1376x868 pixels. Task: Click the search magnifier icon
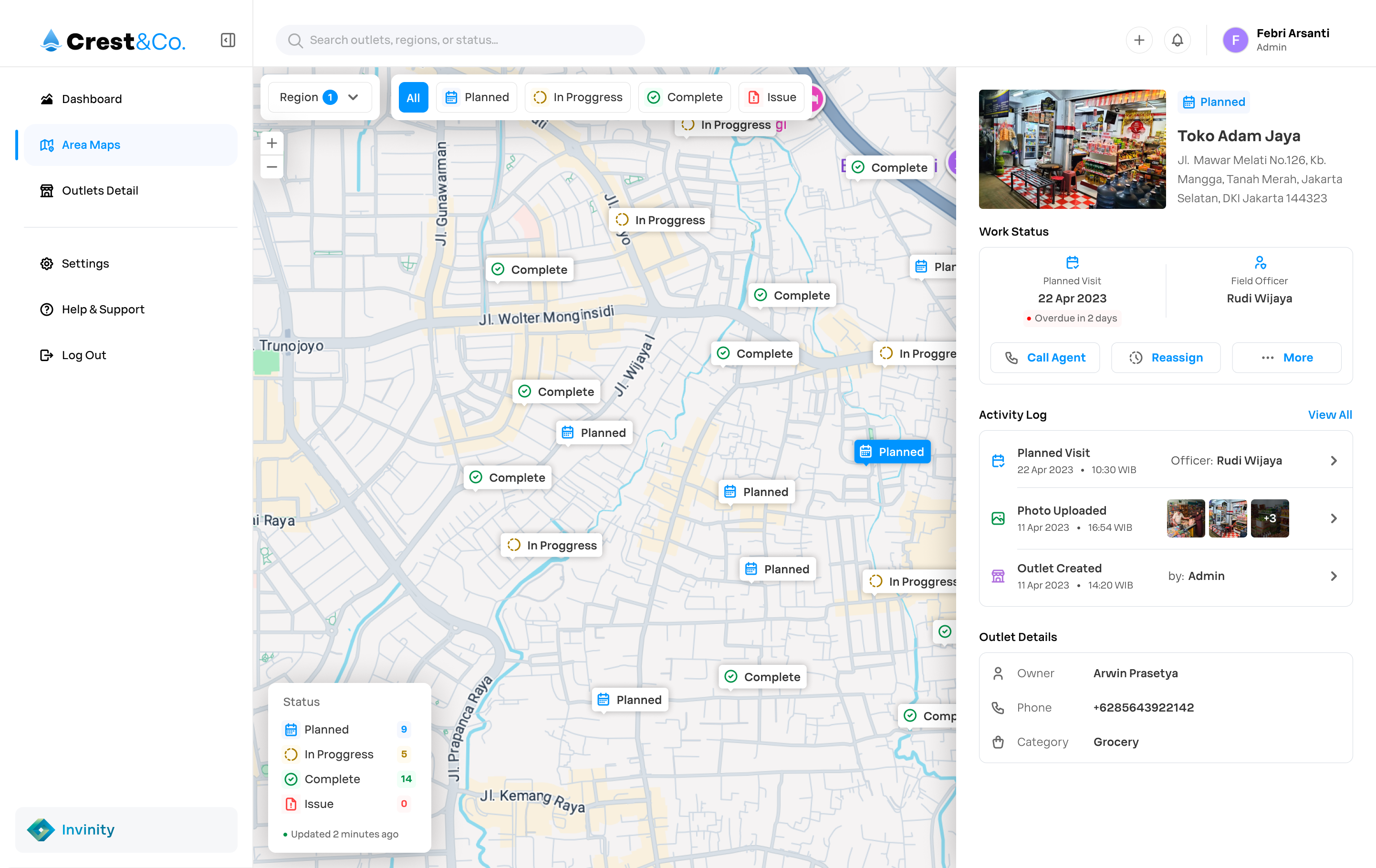pyautogui.click(x=295, y=40)
